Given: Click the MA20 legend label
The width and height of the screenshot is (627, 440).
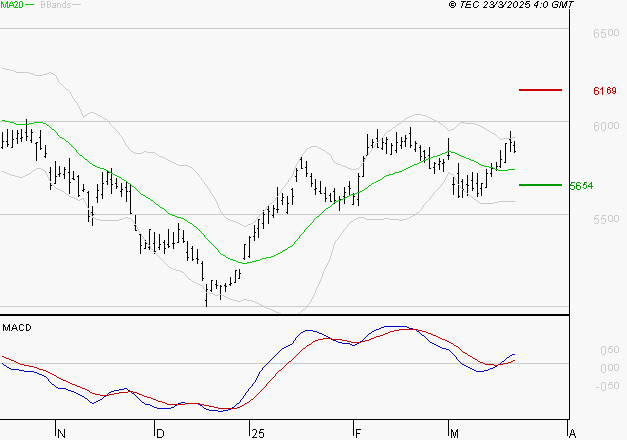Looking at the screenshot, I should pos(12,4).
